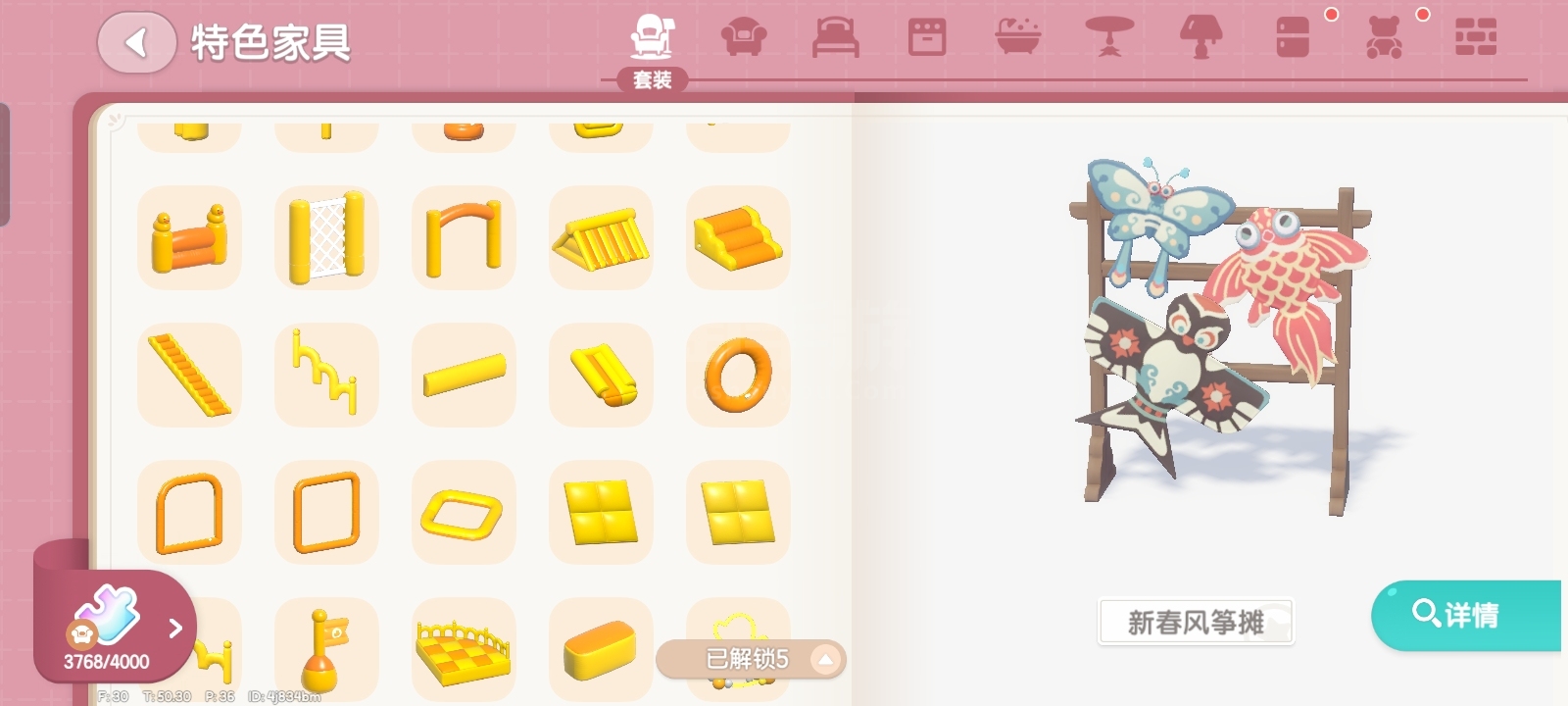Open the lamp lighting category

coord(1200,37)
